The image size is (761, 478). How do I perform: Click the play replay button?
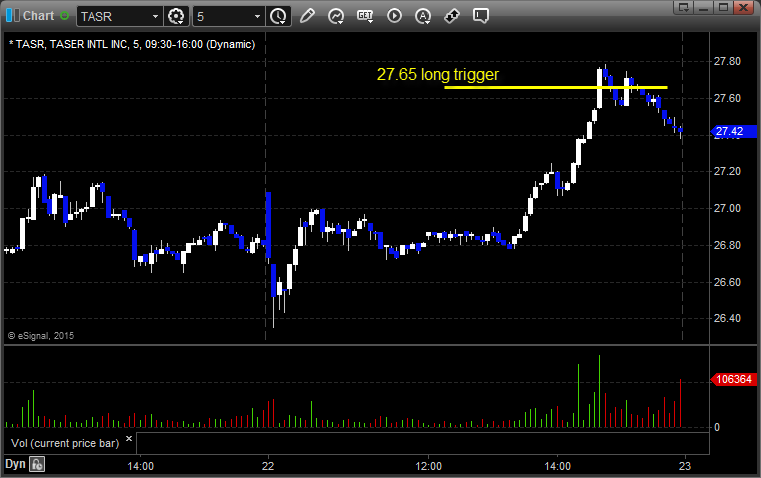click(394, 16)
